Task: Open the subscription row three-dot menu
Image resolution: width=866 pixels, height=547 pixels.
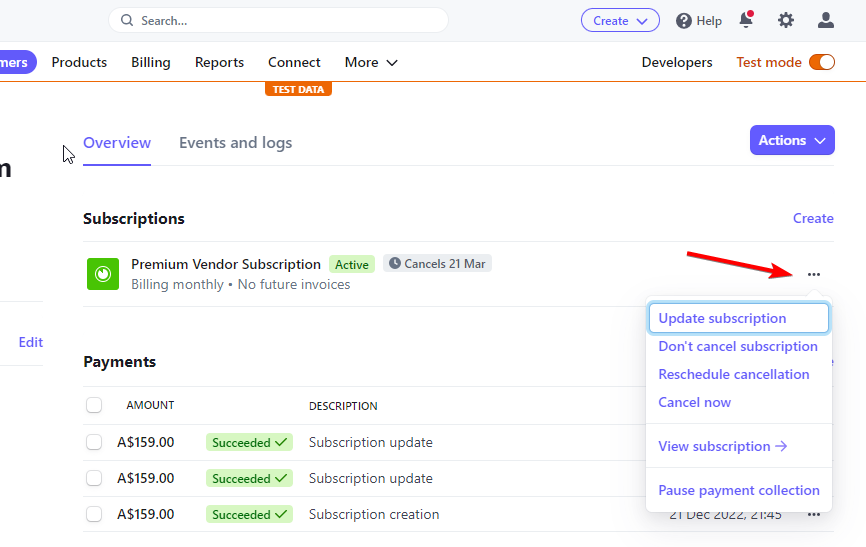Action: tap(814, 274)
